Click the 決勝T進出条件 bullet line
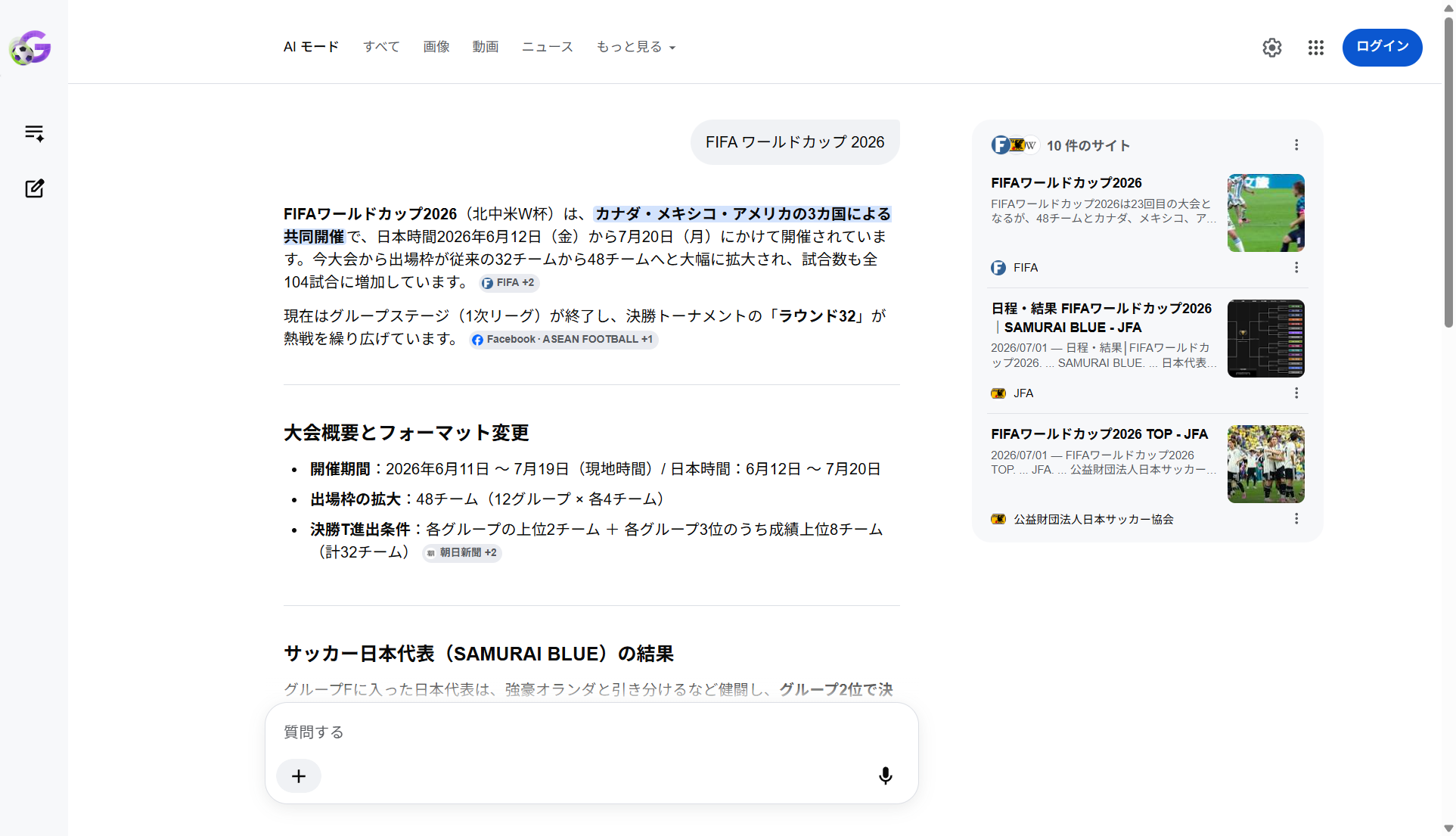The width and height of the screenshot is (1456, 836). [x=596, y=541]
